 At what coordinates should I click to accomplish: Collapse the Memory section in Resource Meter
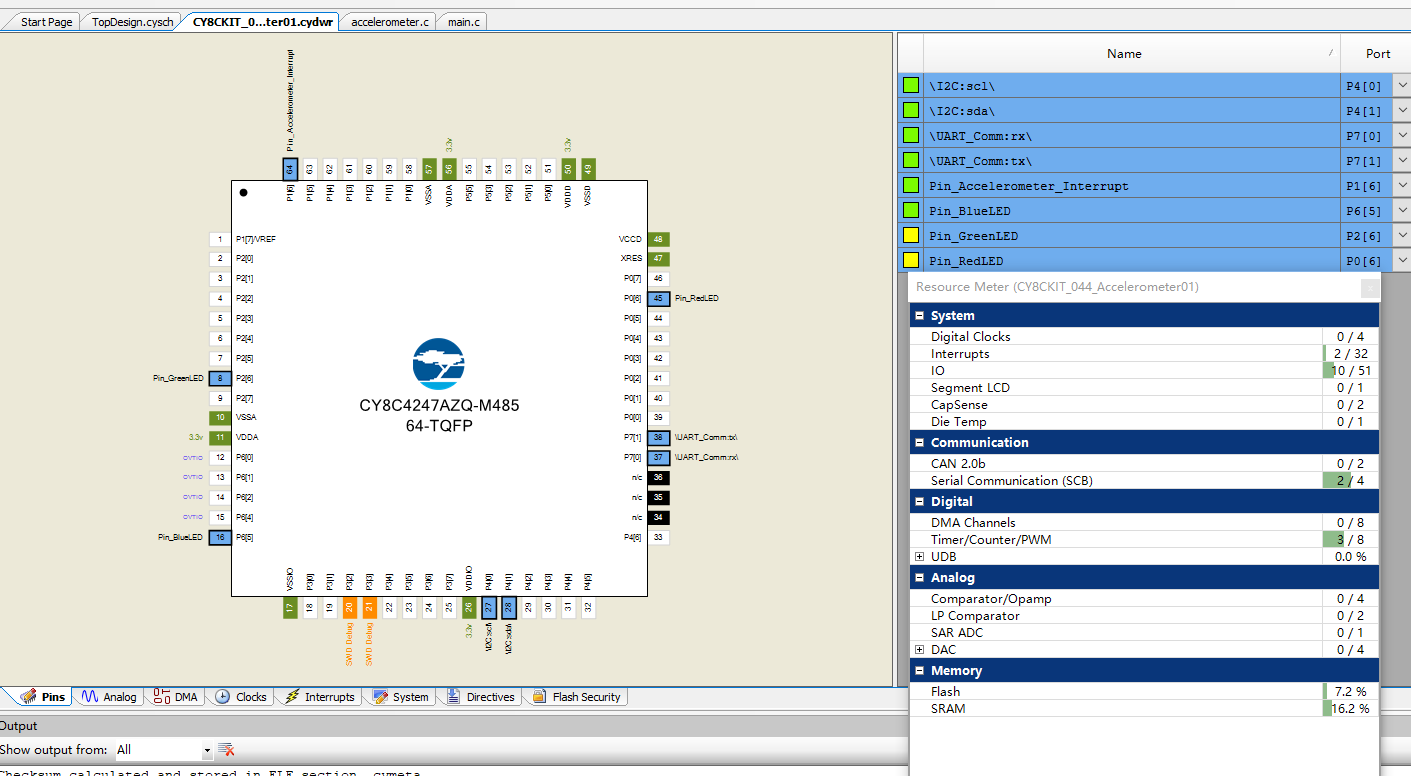pos(920,671)
